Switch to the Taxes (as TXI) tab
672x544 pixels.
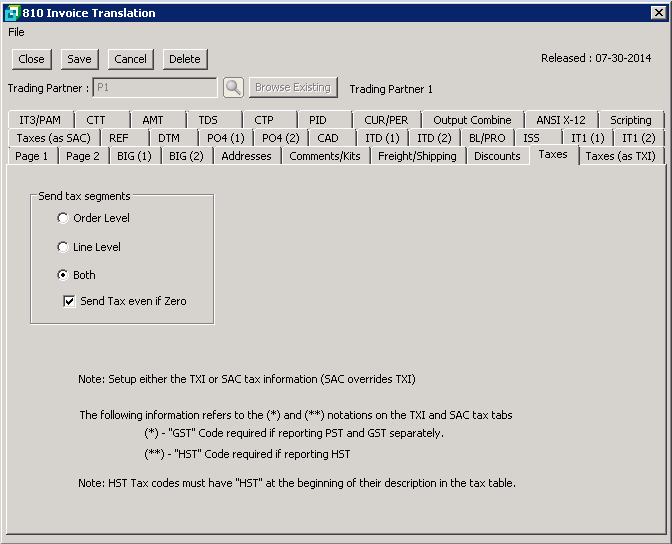(620, 156)
